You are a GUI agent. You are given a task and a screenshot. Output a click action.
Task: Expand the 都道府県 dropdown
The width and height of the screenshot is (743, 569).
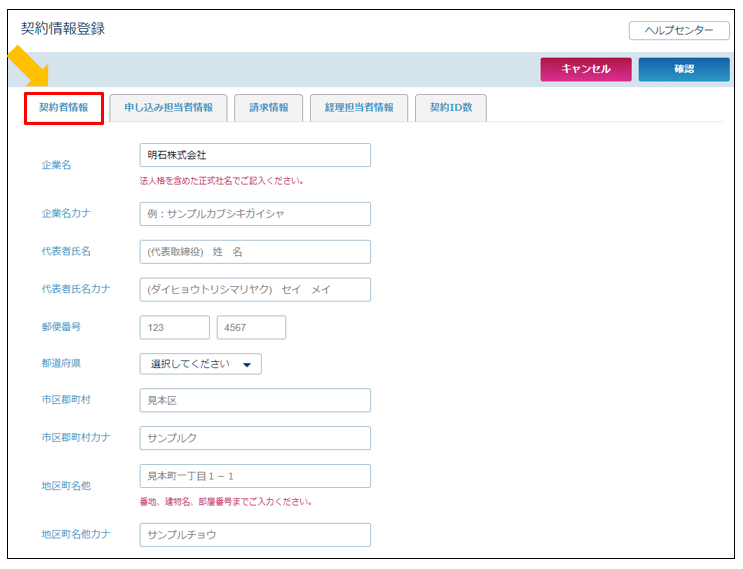pos(200,364)
